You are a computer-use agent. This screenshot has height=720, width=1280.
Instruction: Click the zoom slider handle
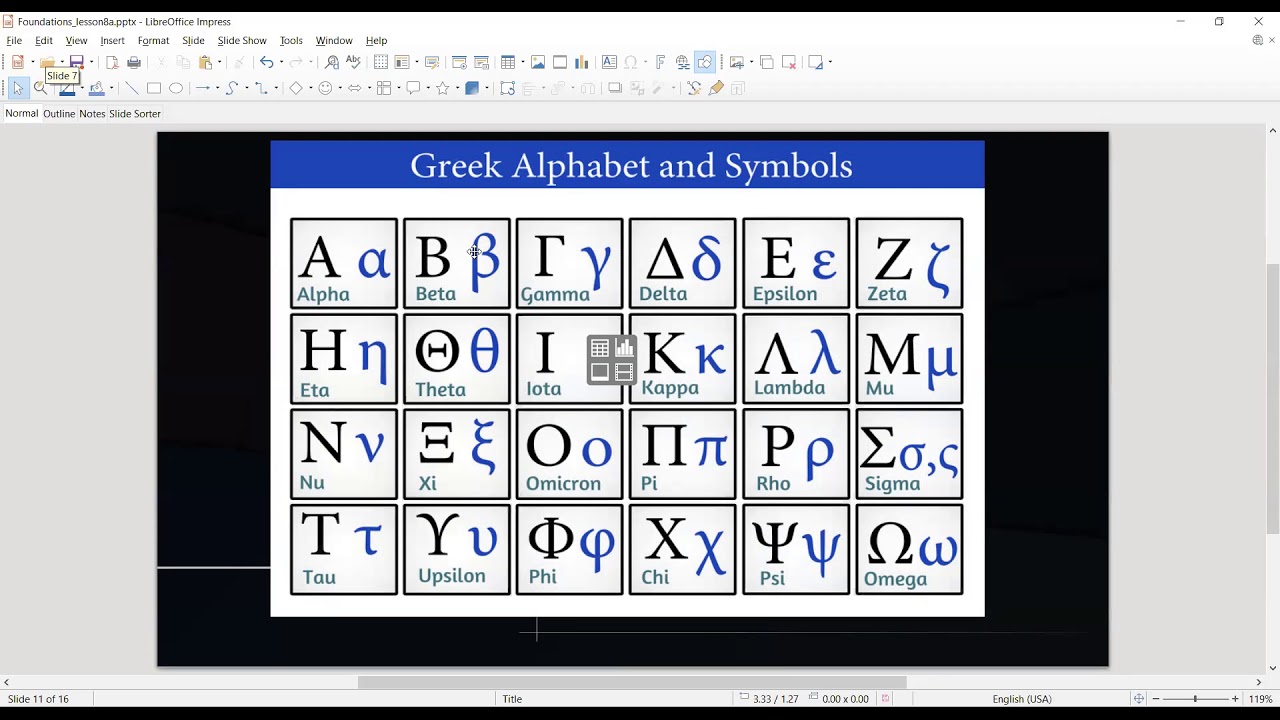pyautogui.click(x=1196, y=699)
